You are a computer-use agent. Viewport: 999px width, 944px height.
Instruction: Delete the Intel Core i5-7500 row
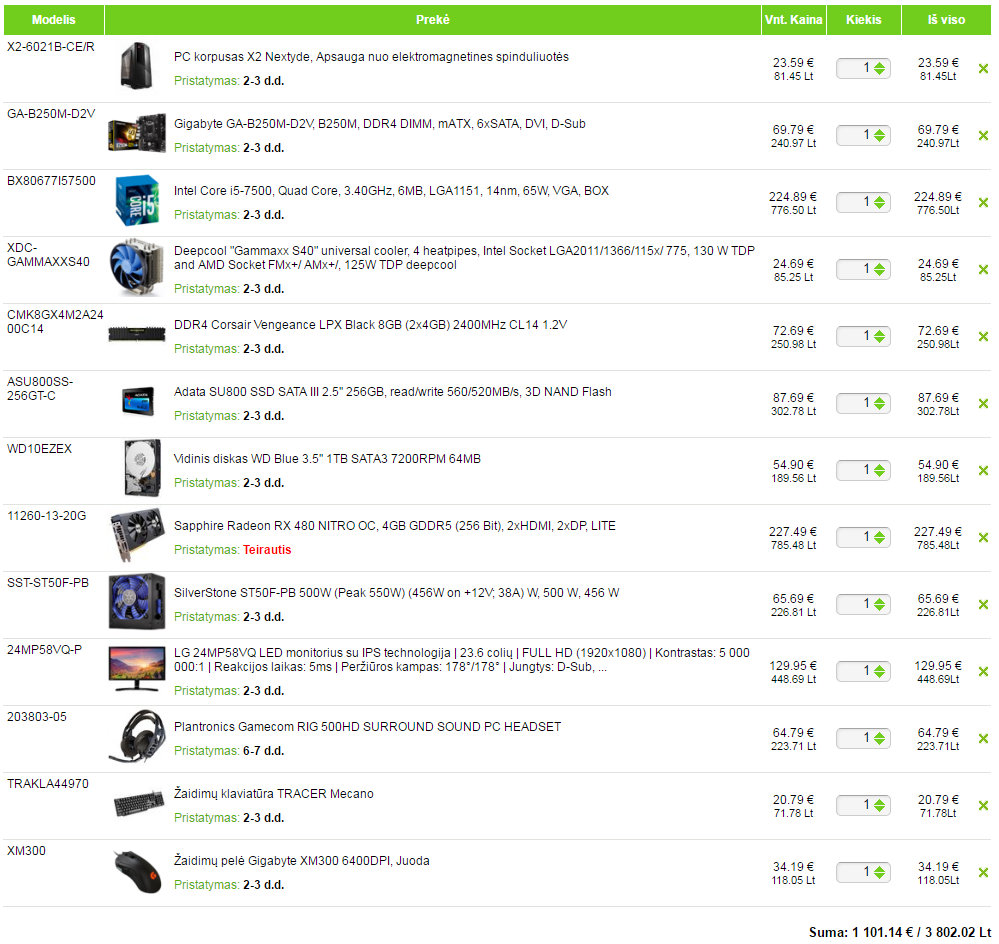pyautogui.click(x=983, y=203)
